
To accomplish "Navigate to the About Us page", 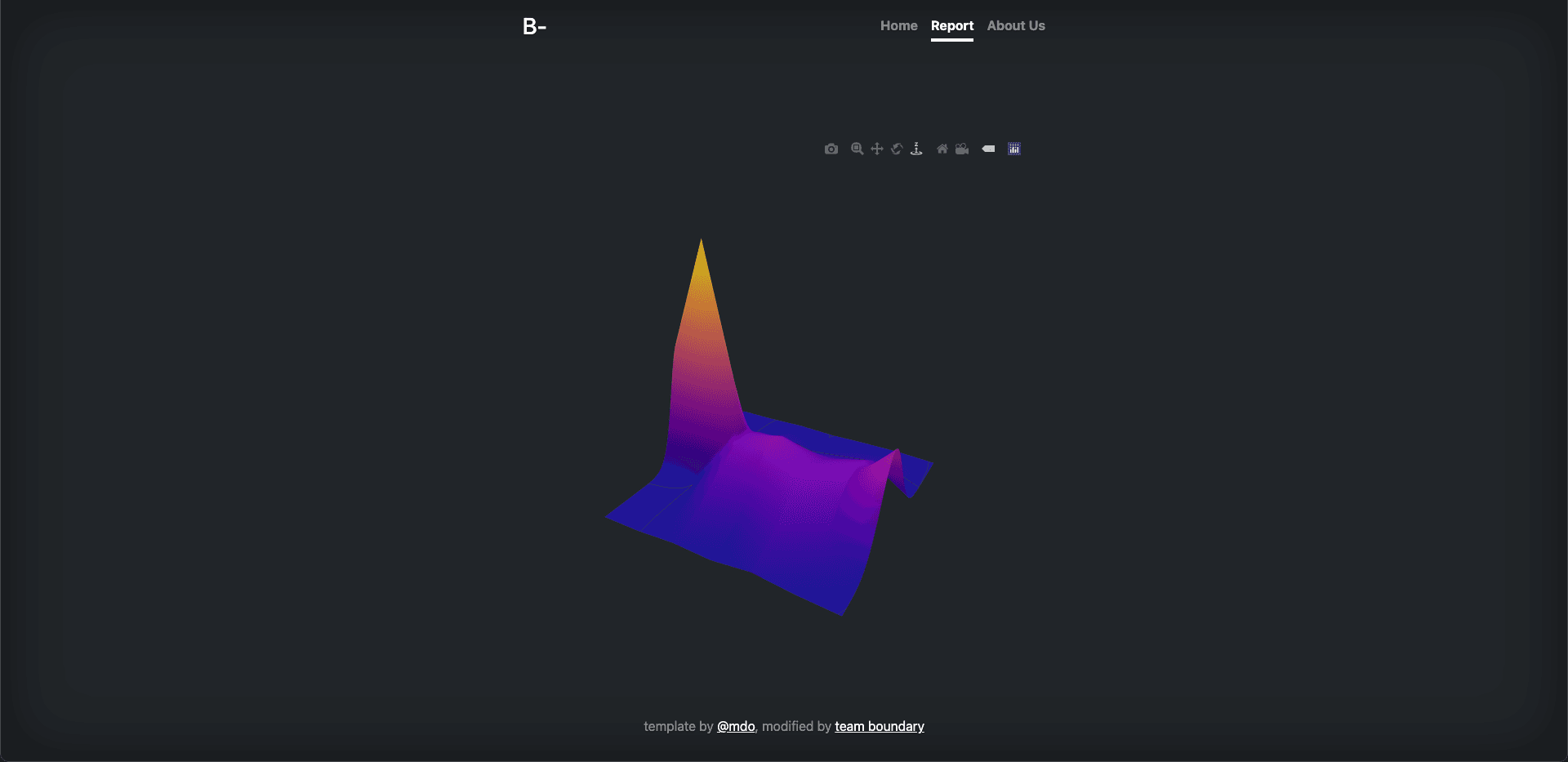I will [x=1016, y=26].
